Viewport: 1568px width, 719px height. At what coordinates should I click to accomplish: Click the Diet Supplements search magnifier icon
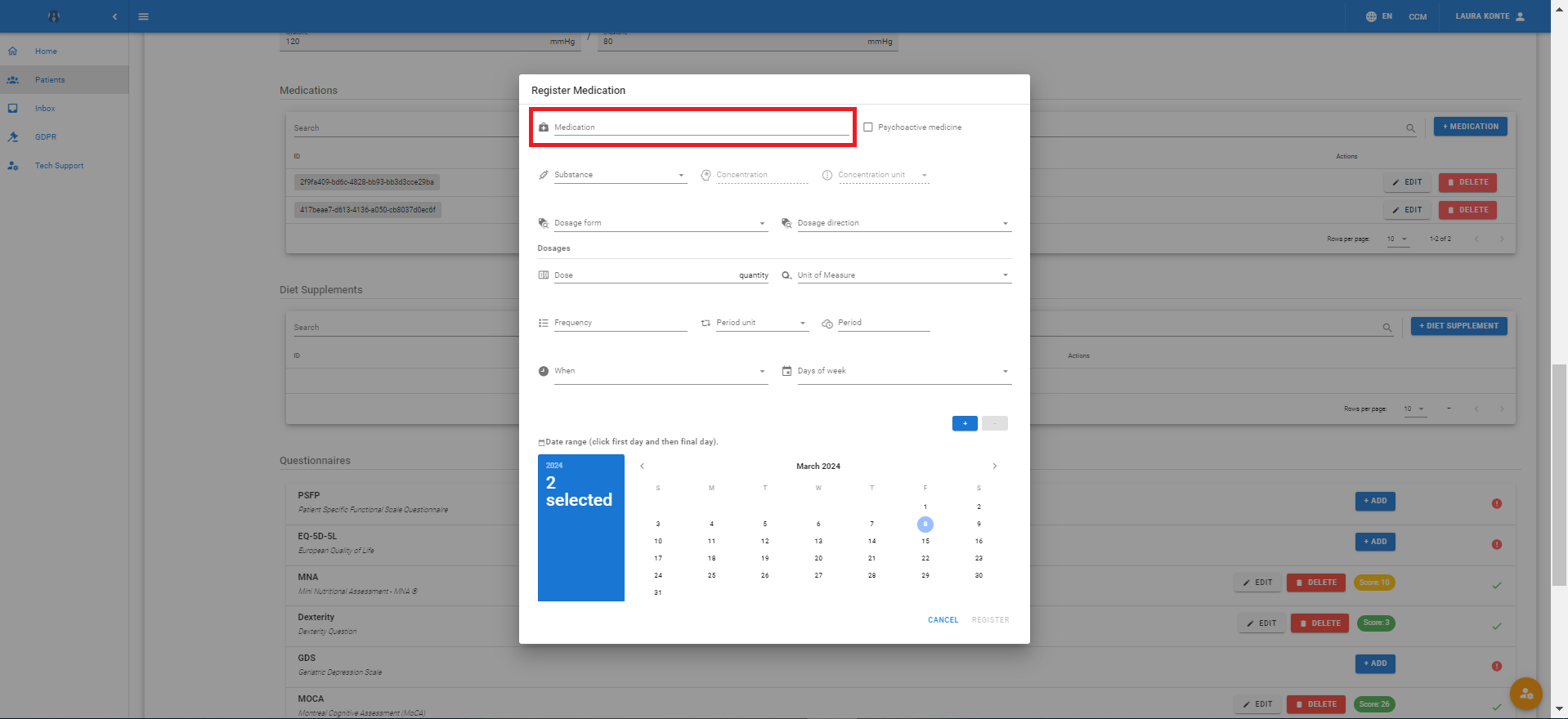[x=1387, y=328]
